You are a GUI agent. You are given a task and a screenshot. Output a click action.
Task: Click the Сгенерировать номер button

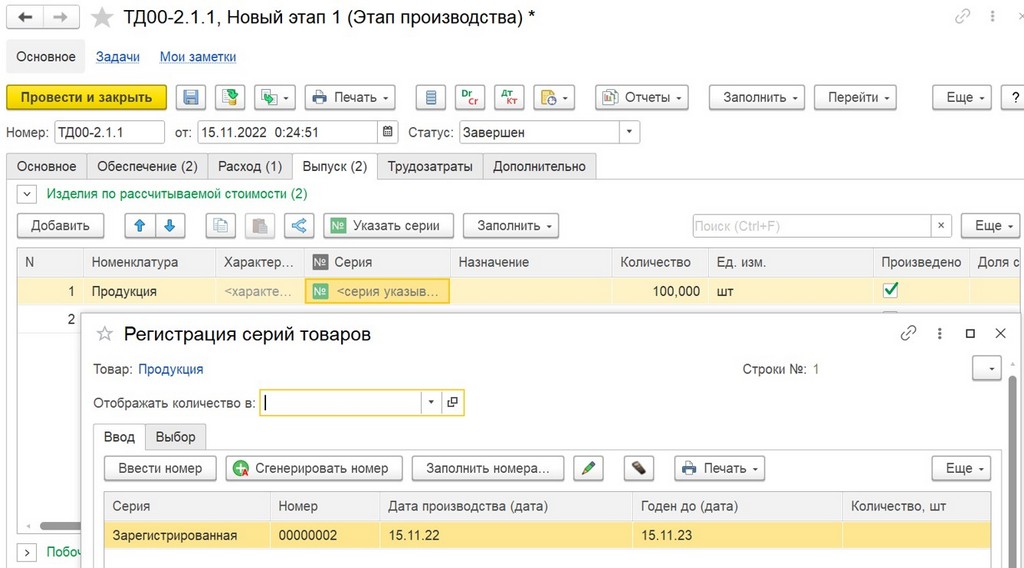click(314, 468)
